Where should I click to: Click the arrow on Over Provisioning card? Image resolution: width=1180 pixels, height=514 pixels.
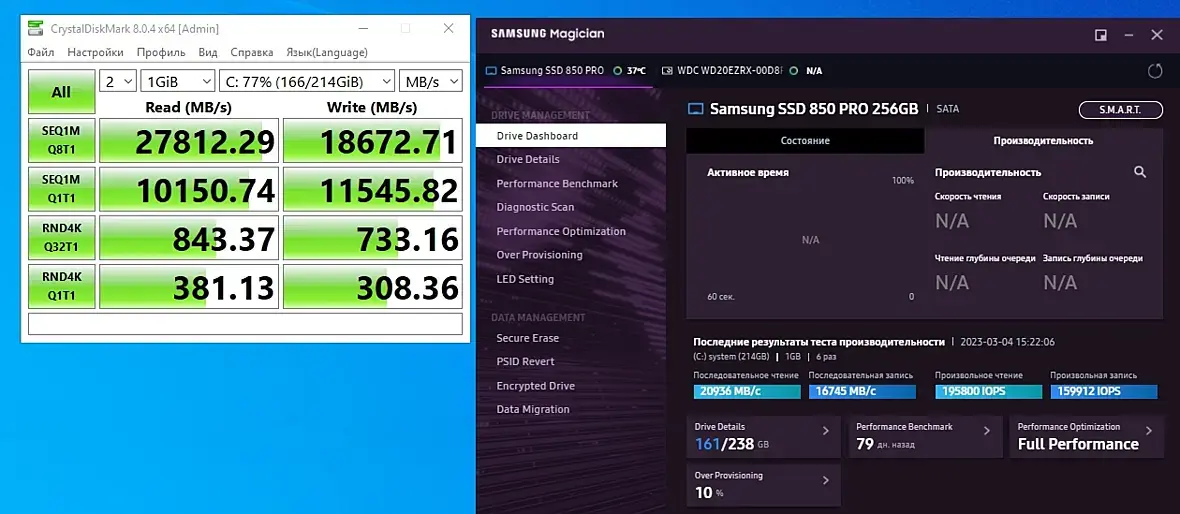tap(826, 480)
